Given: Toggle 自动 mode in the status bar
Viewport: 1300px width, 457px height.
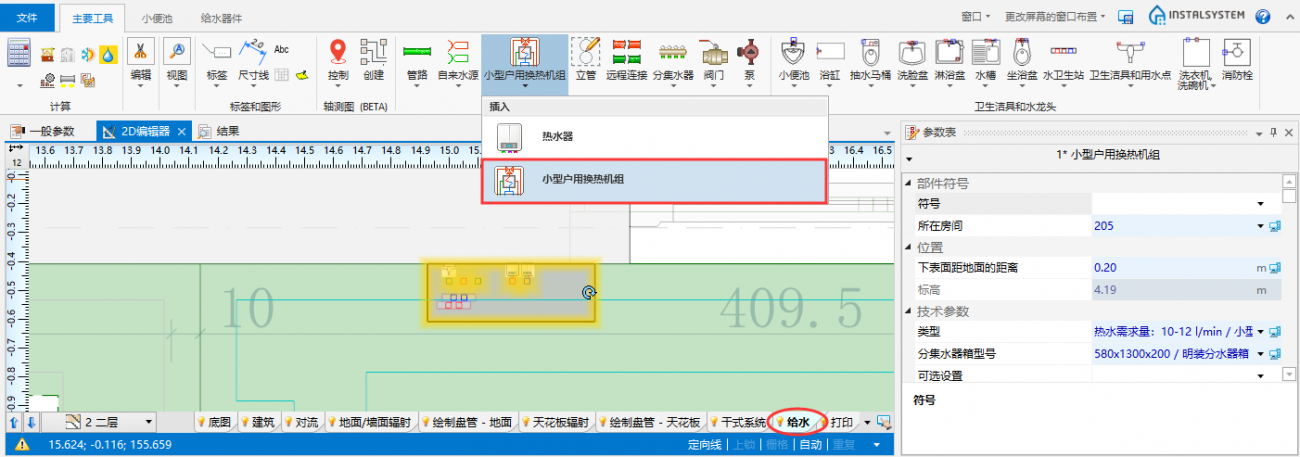Looking at the screenshot, I should 810,445.
